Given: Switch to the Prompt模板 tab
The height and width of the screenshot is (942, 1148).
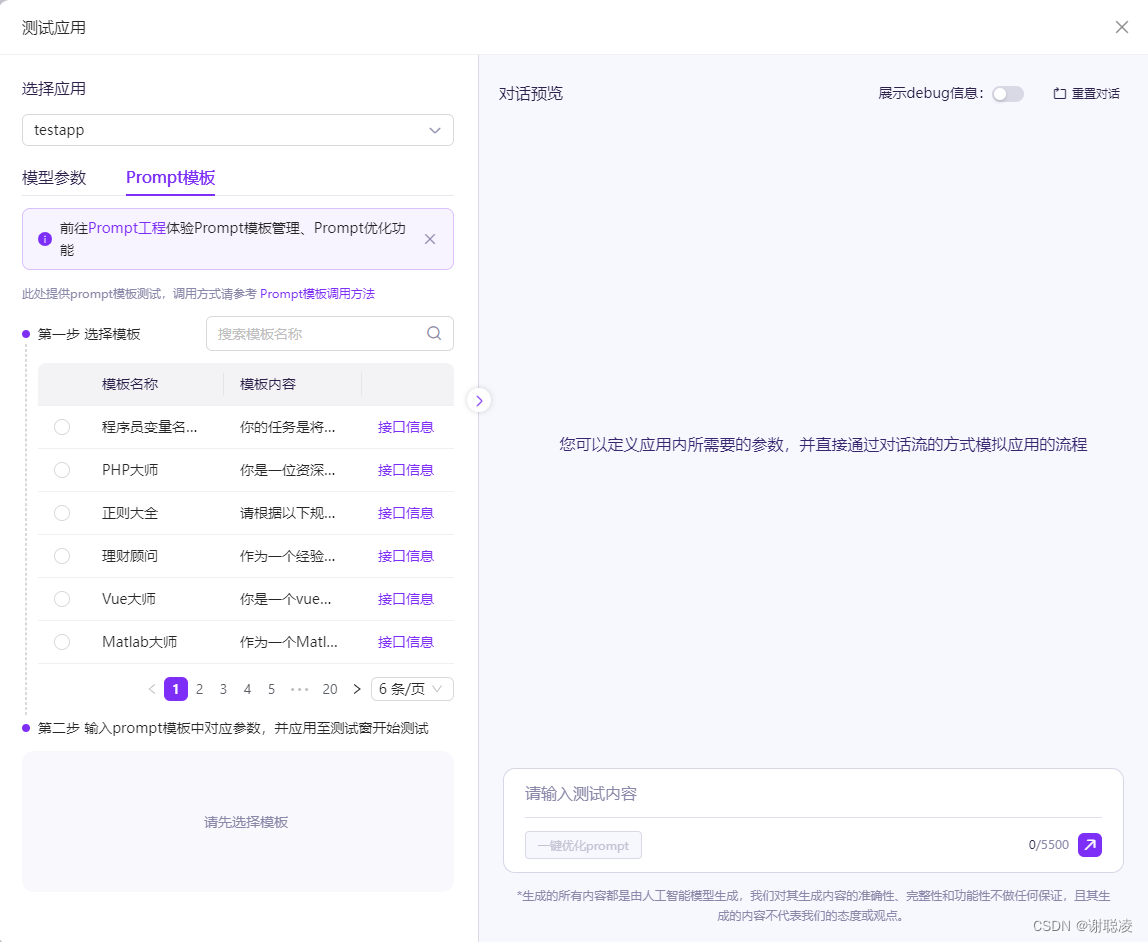Looking at the screenshot, I should [x=170, y=178].
